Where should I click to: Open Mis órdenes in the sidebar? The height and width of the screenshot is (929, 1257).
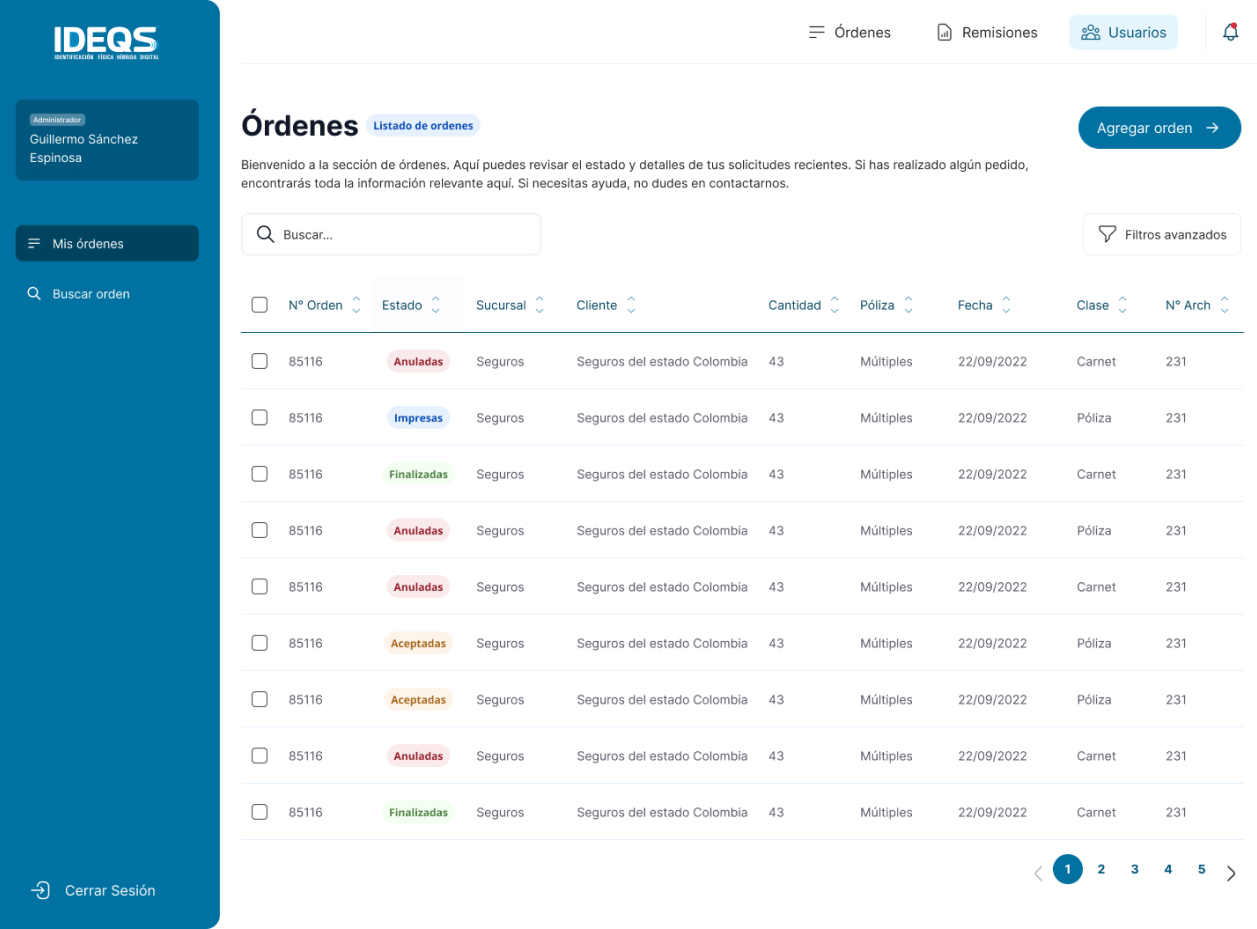tap(88, 243)
